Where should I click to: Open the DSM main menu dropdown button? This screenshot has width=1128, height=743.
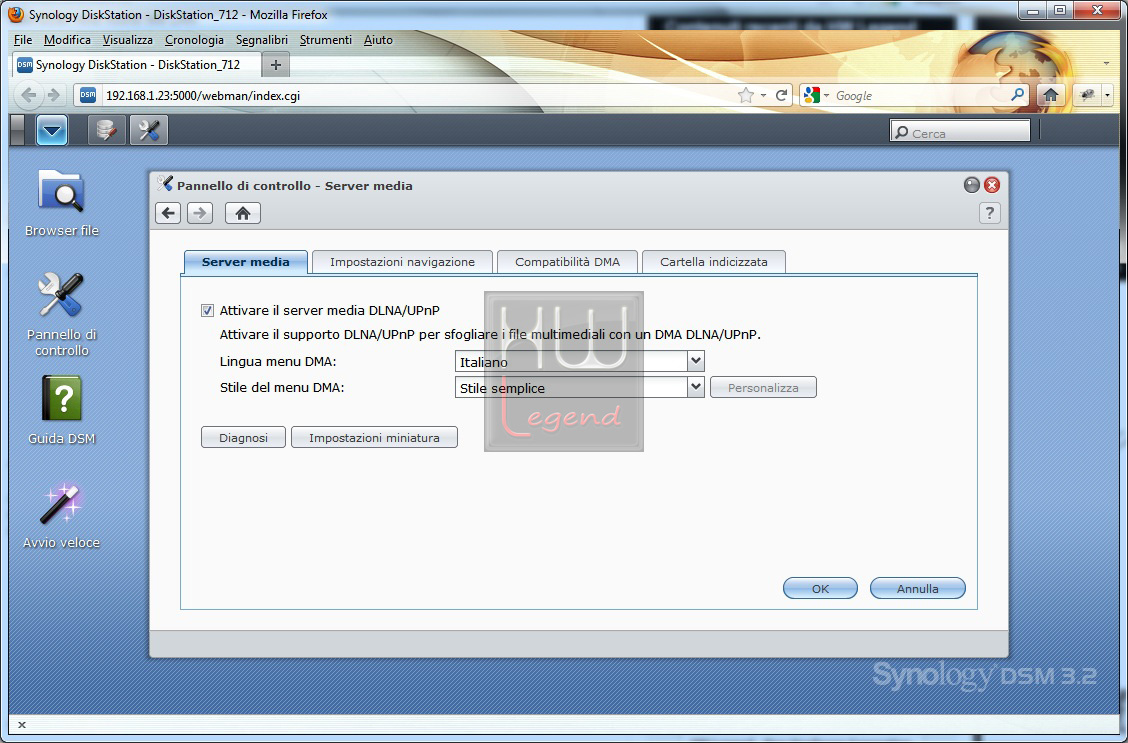[x=52, y=130]
